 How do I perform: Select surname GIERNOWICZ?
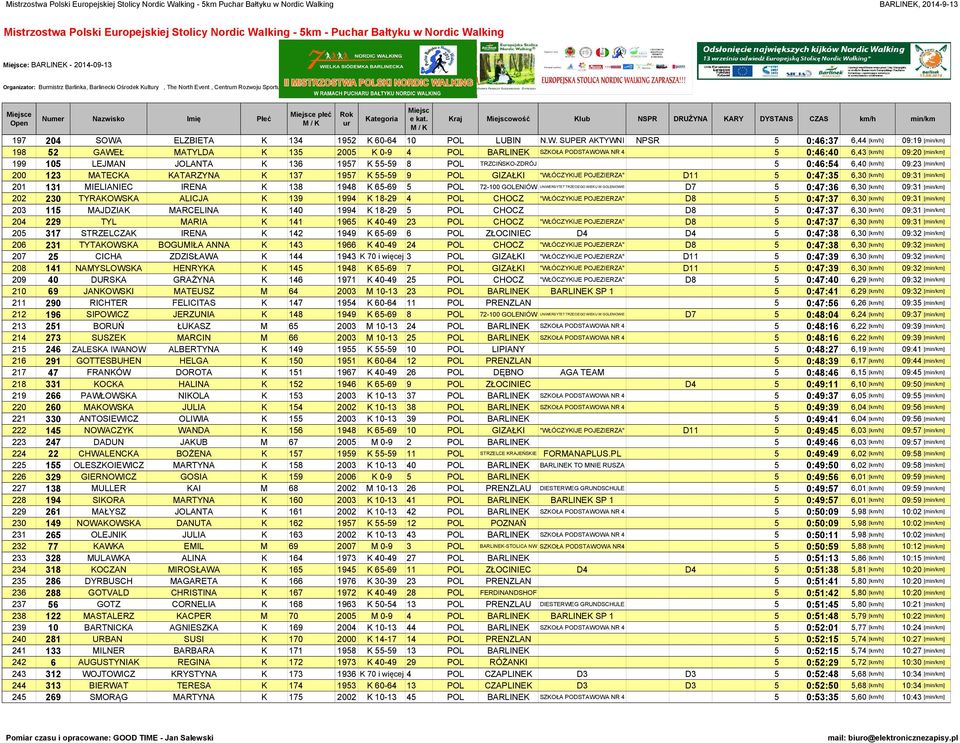(x=108, y=477)
